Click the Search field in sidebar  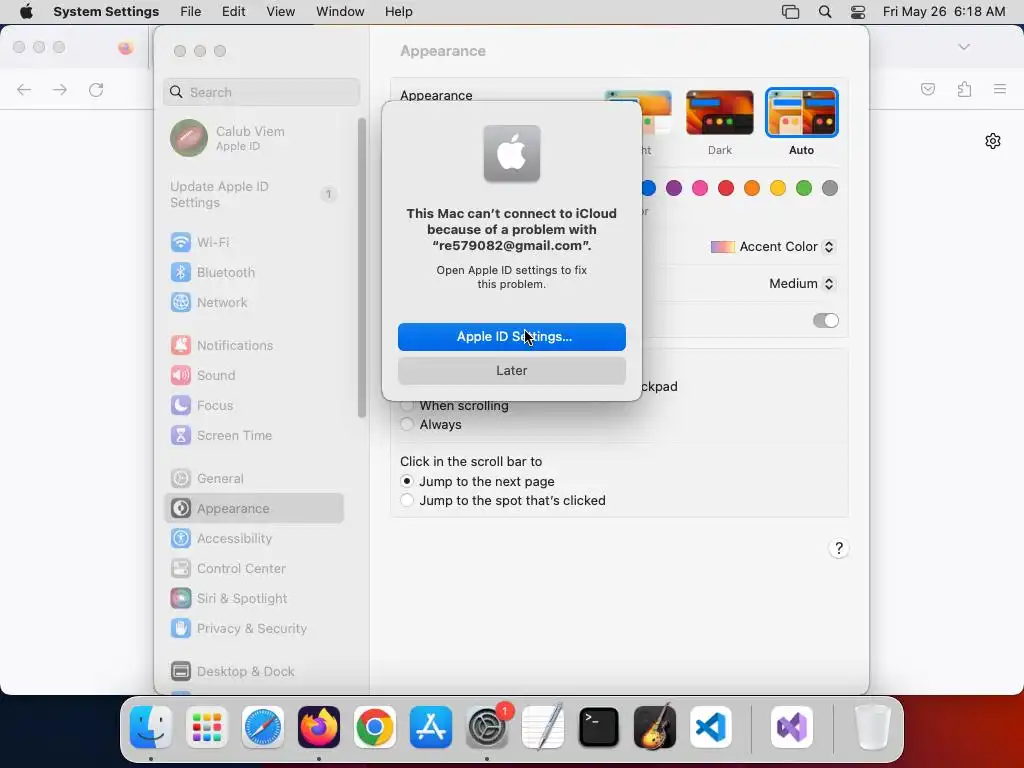click(x=261, y=92)
